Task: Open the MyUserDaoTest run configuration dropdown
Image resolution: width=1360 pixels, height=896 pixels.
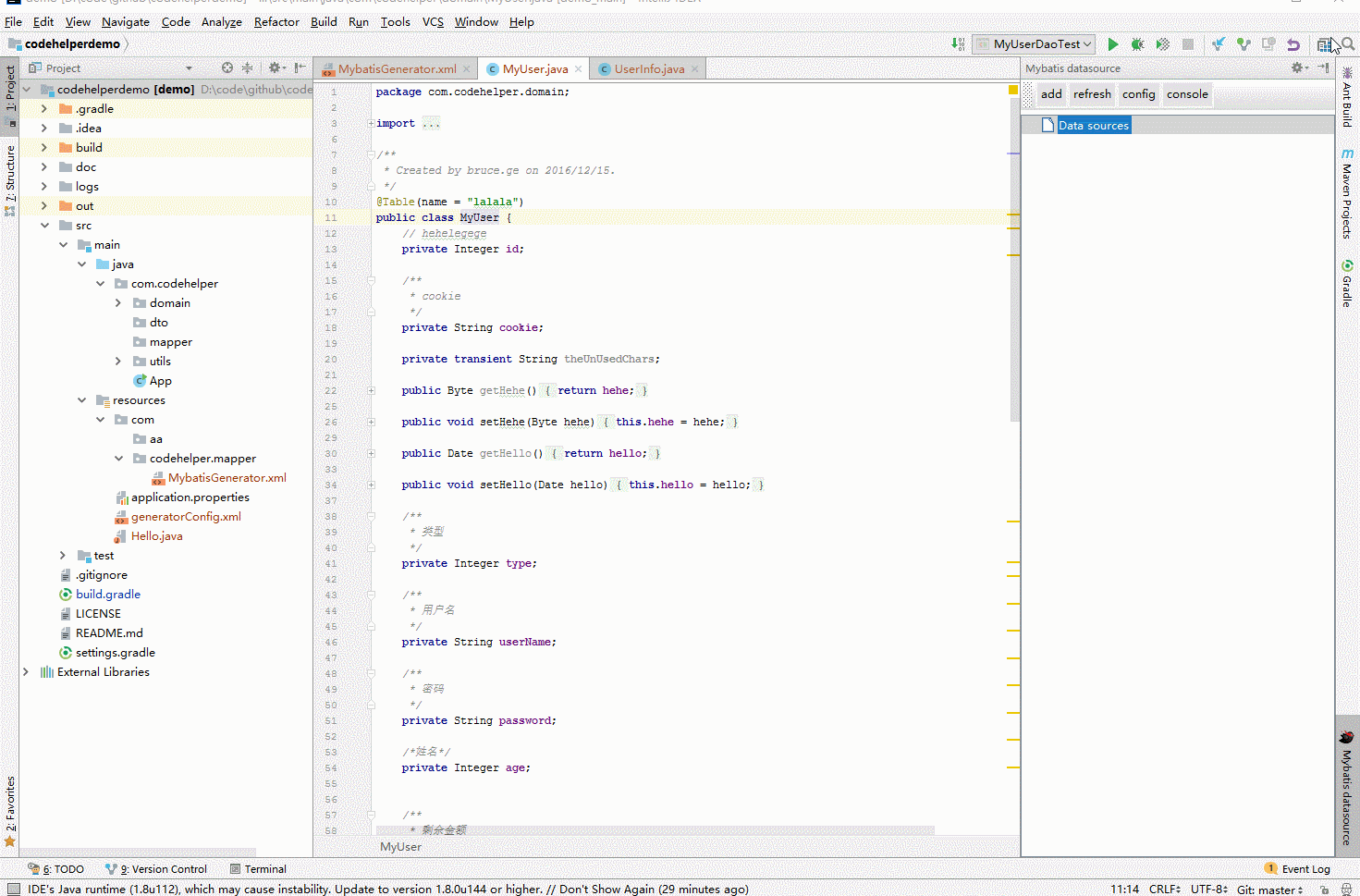Action: click(x=1035, y=44)
